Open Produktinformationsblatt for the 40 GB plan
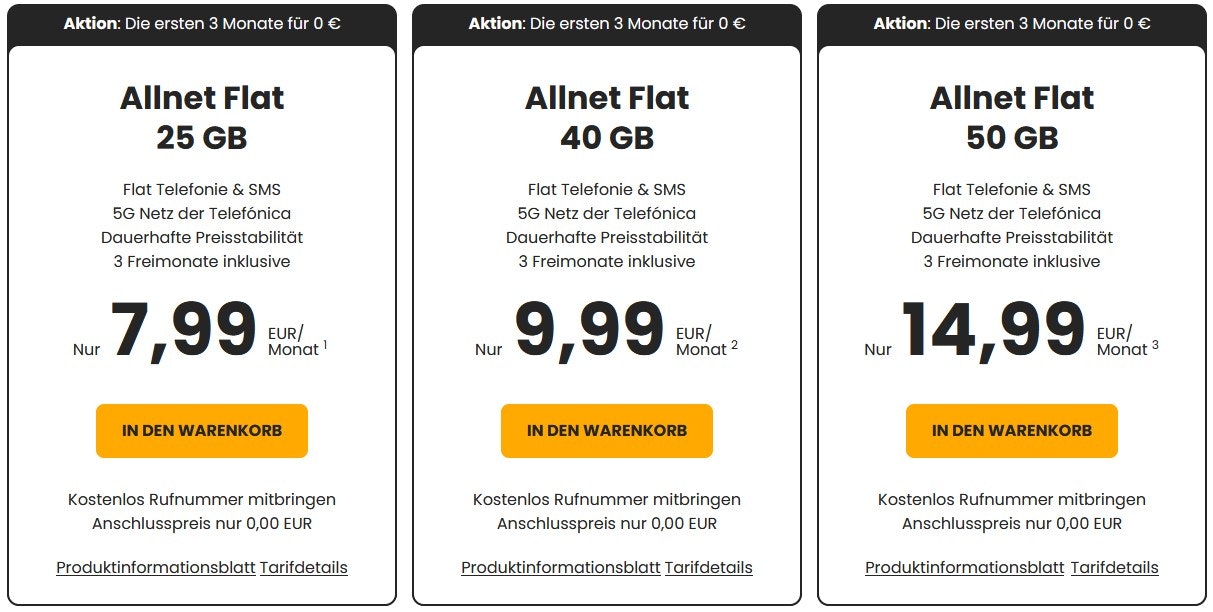The image size is (1213, 612). (561, 568)
